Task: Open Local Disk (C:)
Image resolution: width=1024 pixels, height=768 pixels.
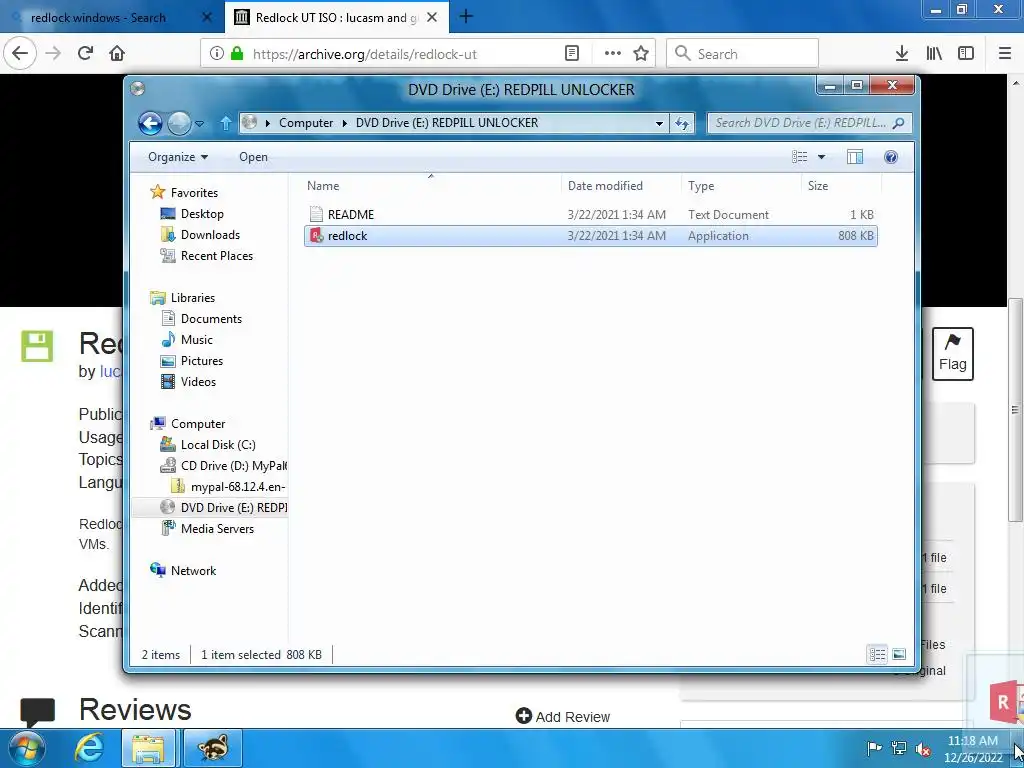Action: point(217,445)
